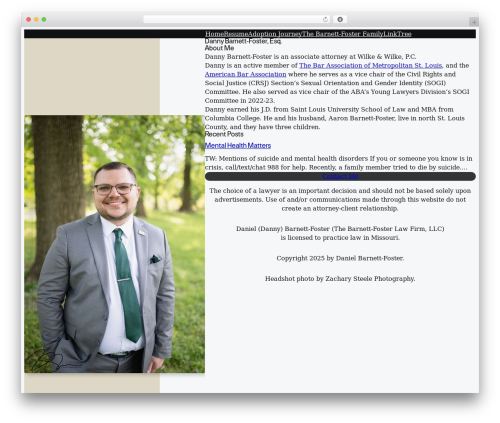This screenshot has width=500, height=423.
Task: Click the 'is licensed to practice law in Missouri.' line
Action: [340, 238]
